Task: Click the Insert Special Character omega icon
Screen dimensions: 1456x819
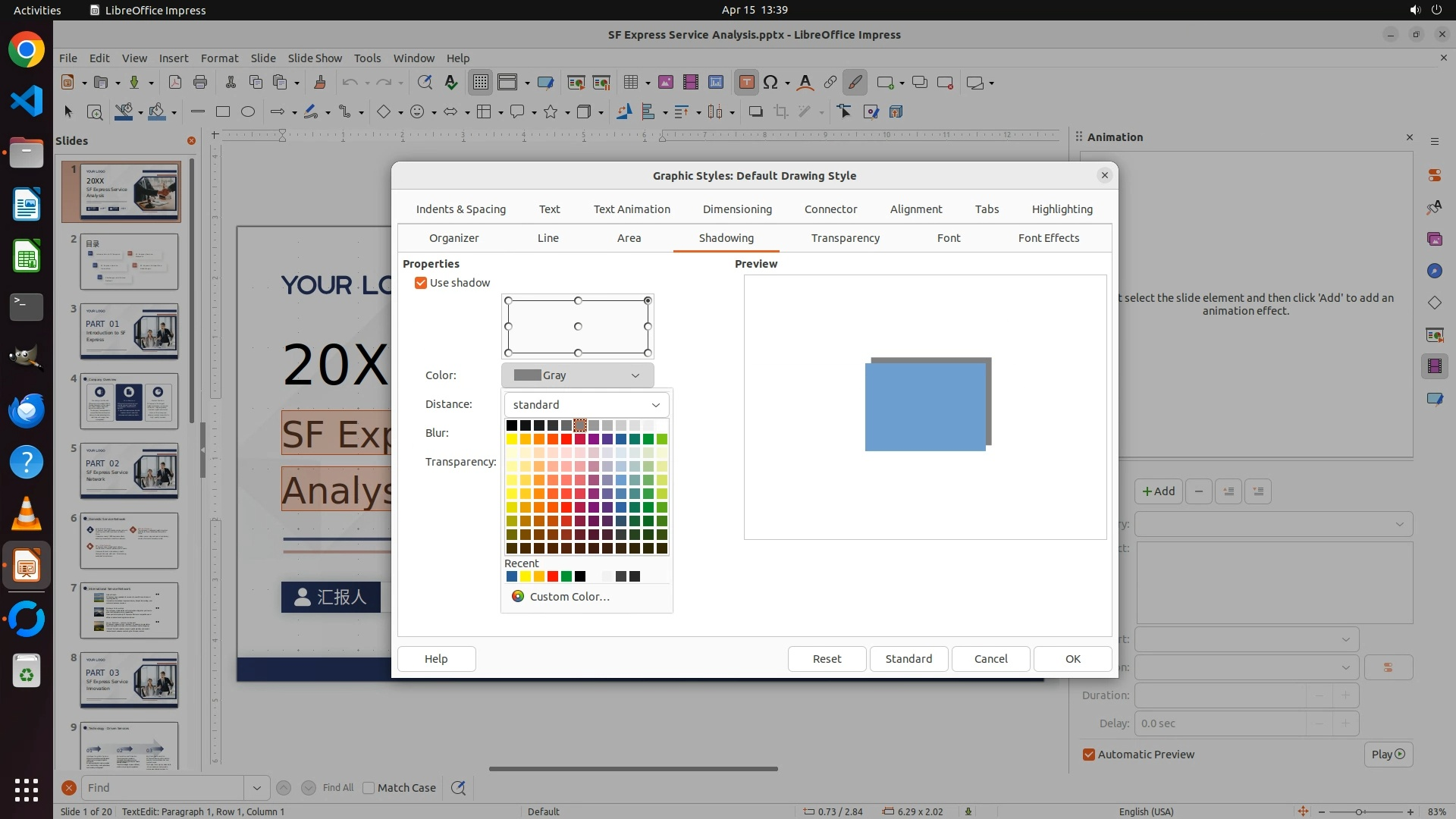Action: click(770, 83)
